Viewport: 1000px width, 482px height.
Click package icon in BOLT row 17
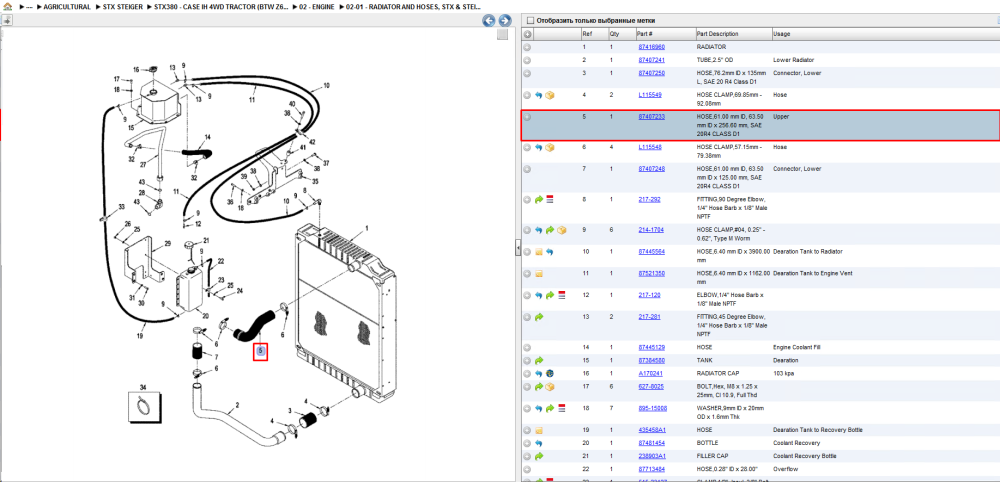[550, 386]
